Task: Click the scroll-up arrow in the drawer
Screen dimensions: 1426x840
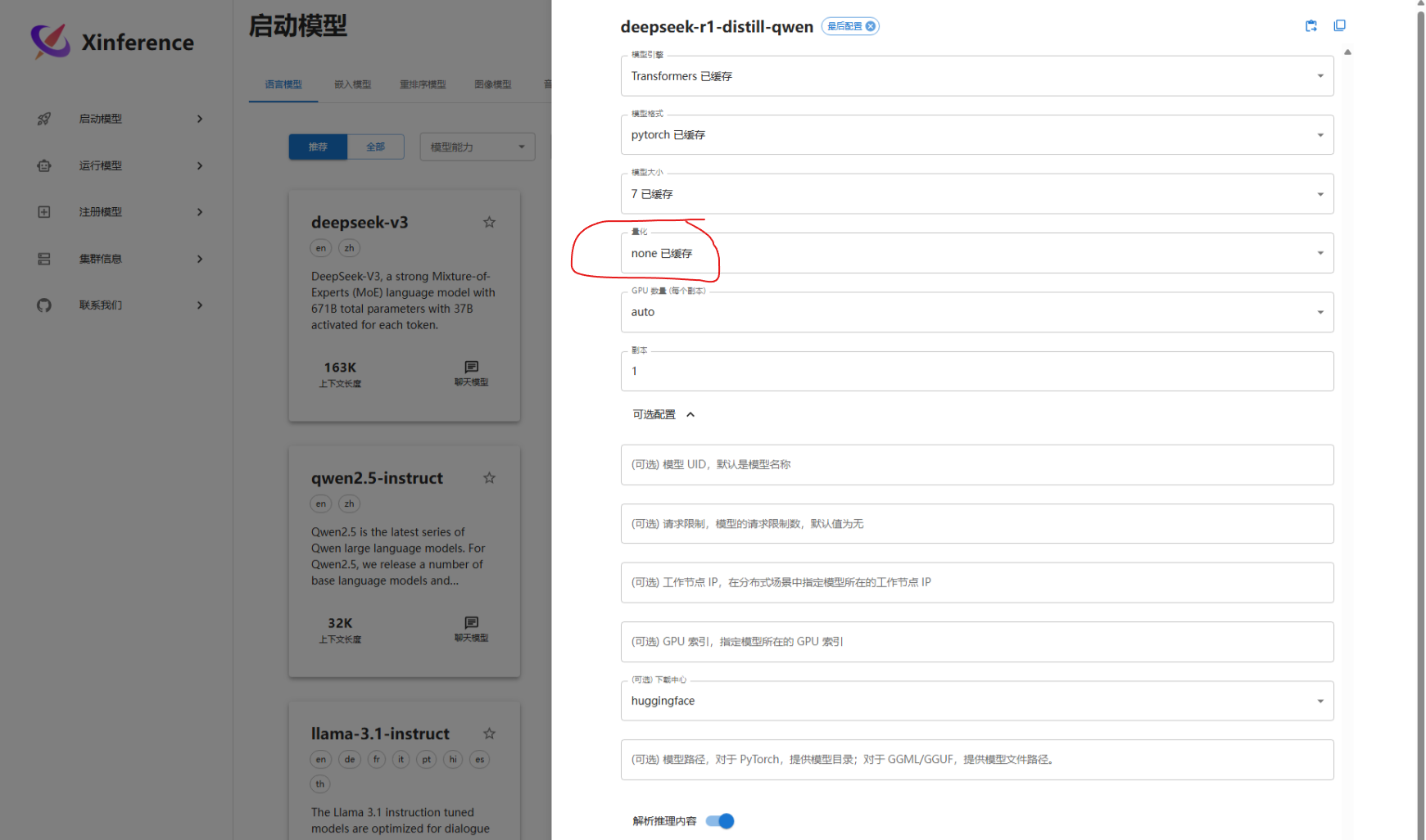Action: [x=1347, y=52]
